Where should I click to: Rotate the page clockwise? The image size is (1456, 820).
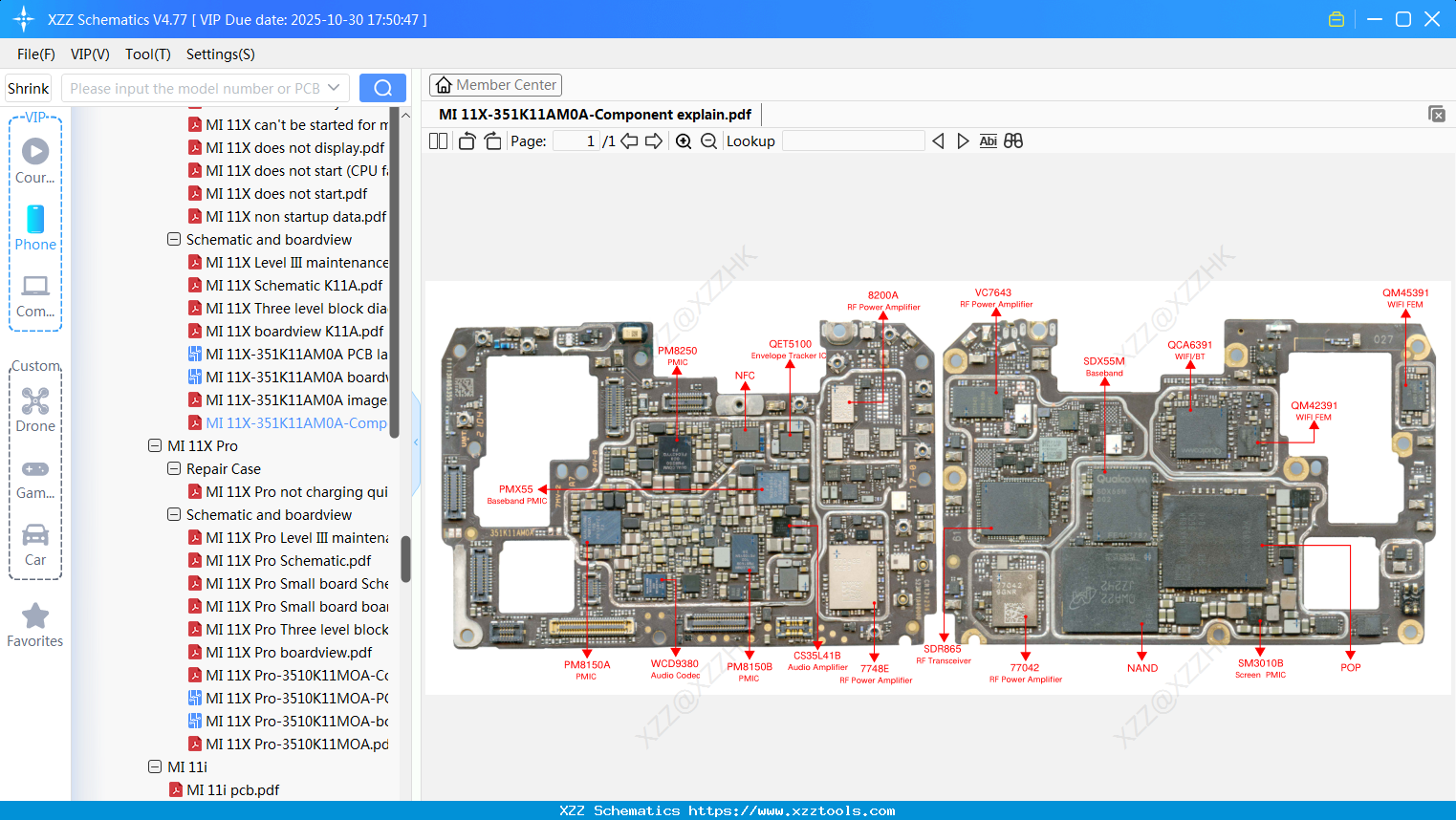click(x=491, y=140)
